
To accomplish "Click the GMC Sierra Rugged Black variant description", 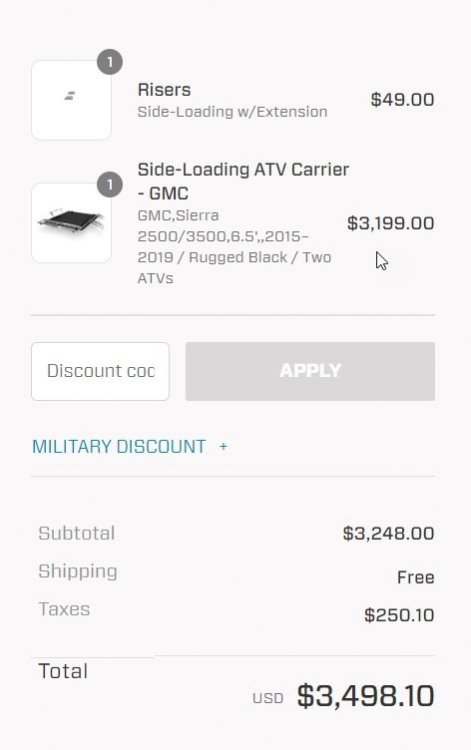I will pyautogui.click(x=234, y=247).
